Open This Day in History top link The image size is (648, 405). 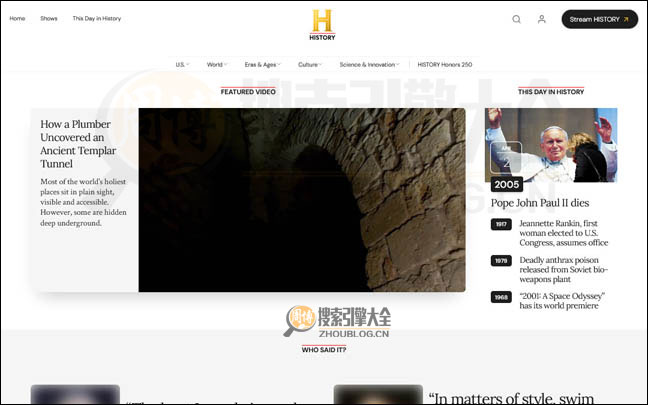(x=97, y=18)
